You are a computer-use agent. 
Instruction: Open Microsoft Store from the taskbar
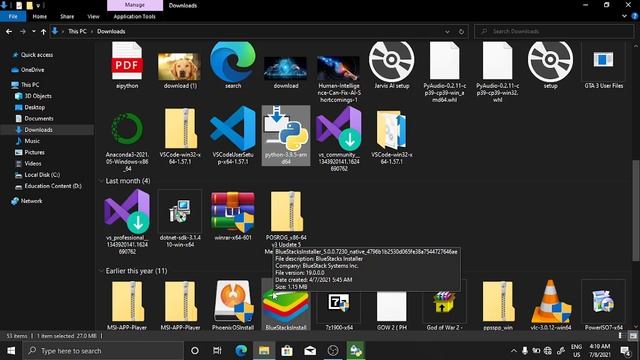[287, 351]
